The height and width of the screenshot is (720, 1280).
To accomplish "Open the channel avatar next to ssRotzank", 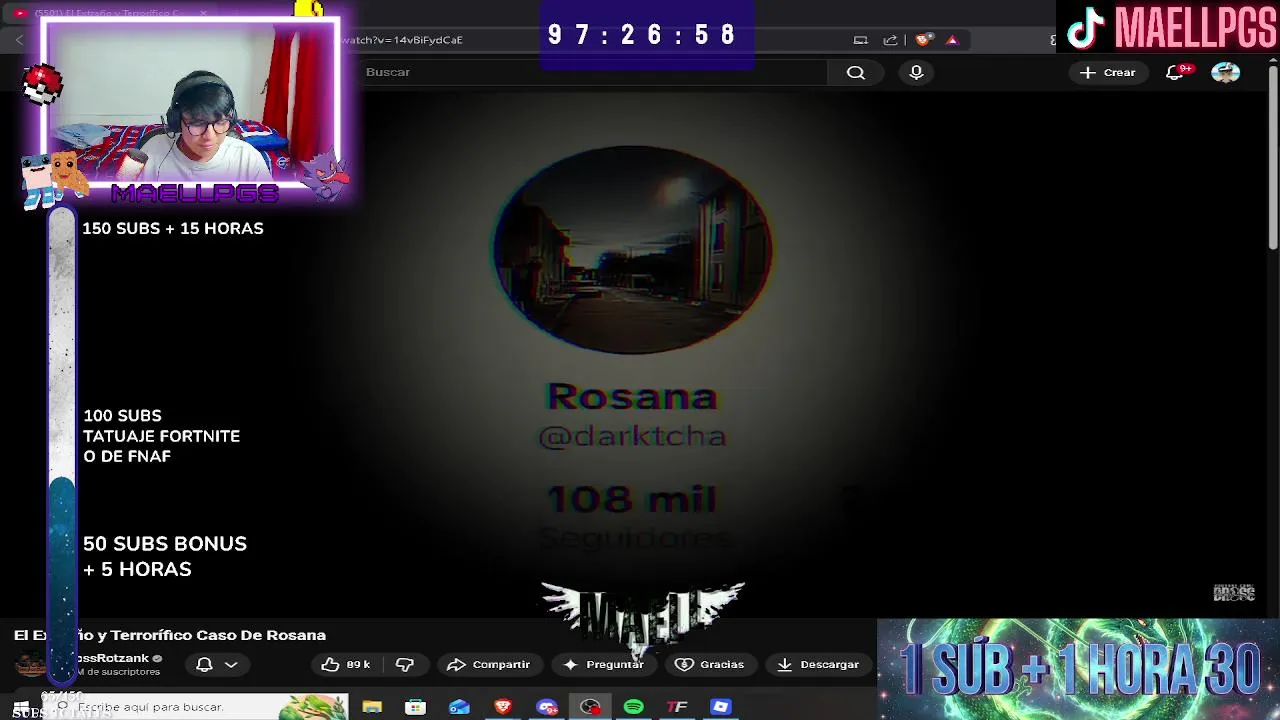I will pos(31,664).
